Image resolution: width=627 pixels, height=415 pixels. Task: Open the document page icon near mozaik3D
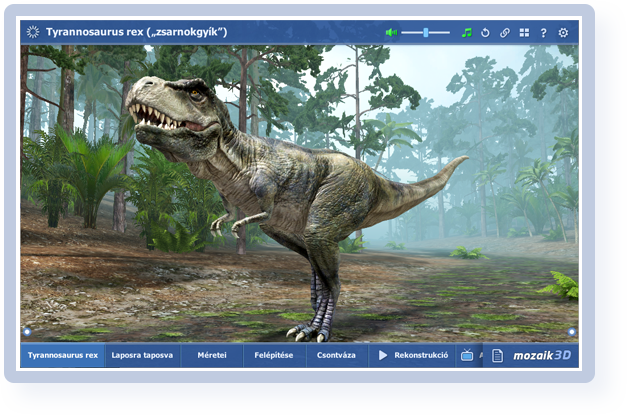(499, 355)
